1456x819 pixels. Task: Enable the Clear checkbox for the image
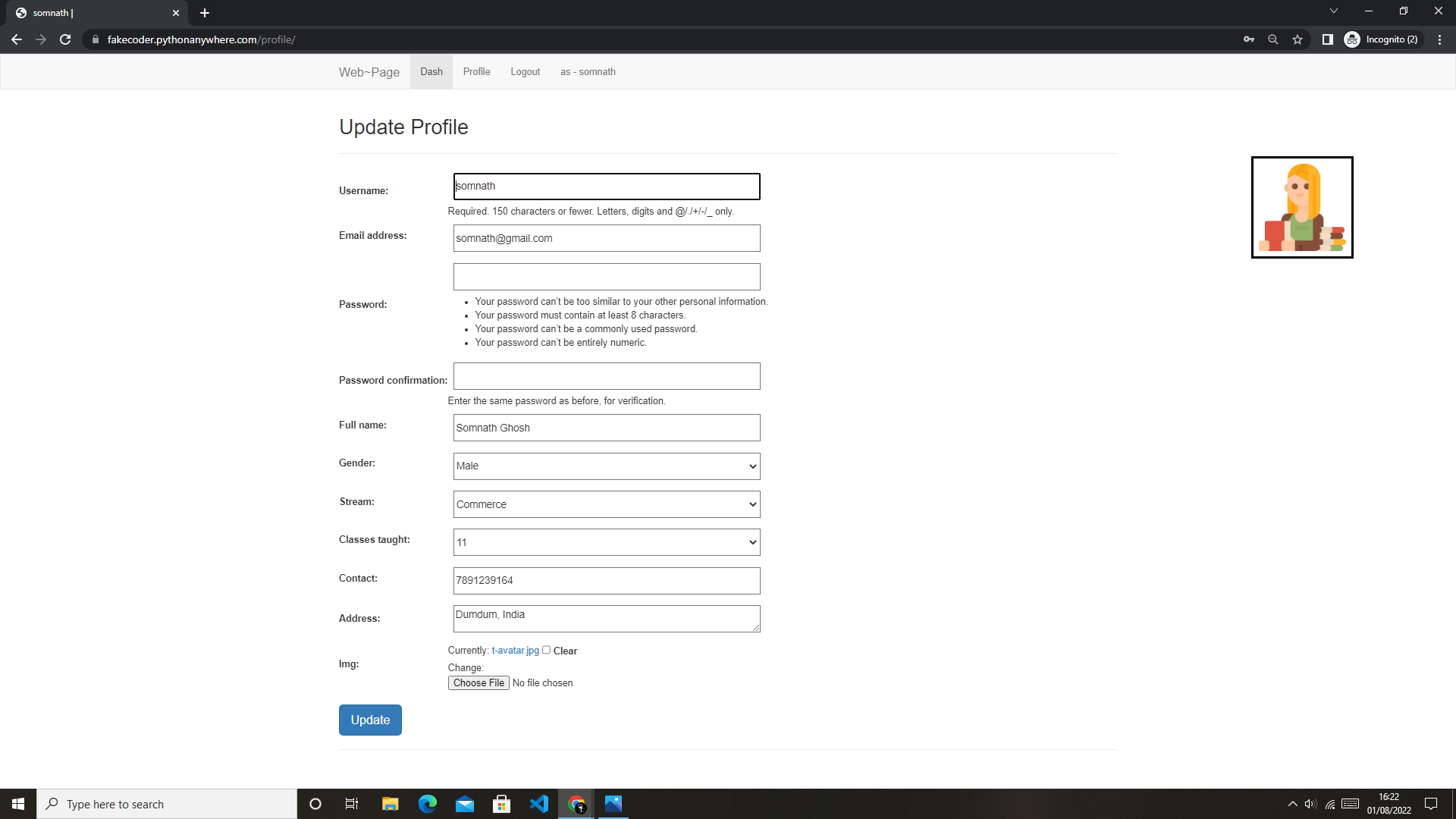point(546,650)
